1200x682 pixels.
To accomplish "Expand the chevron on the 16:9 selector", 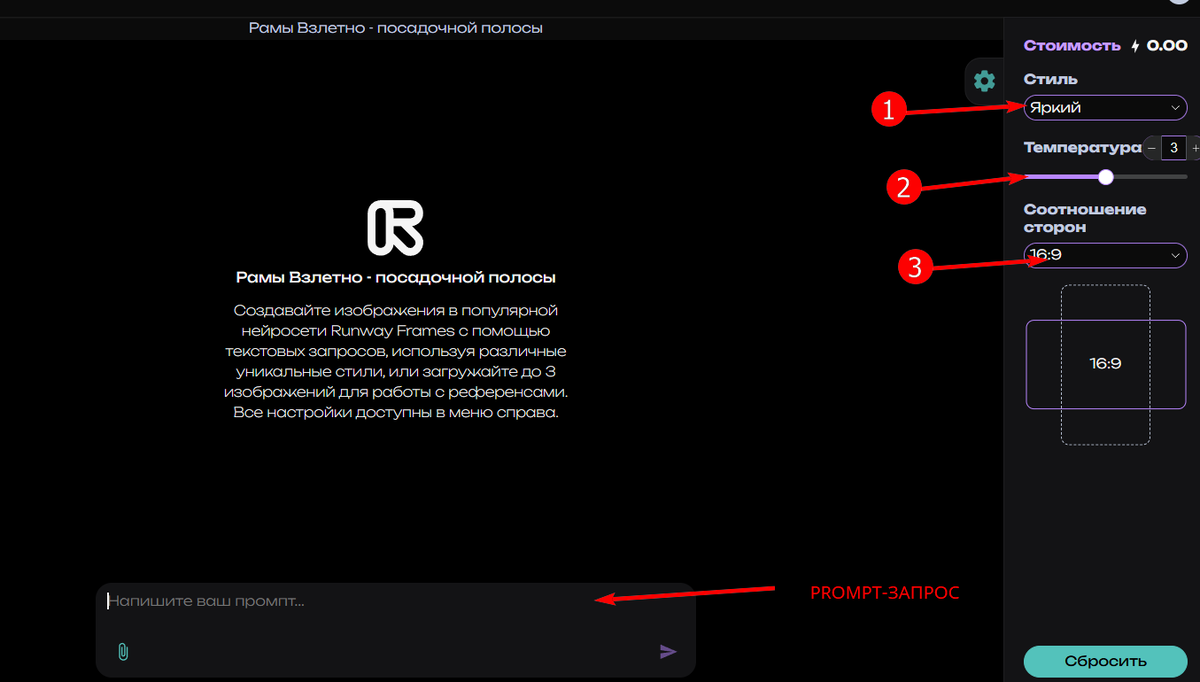I will pyautogui.click(x=1178, y=255).
